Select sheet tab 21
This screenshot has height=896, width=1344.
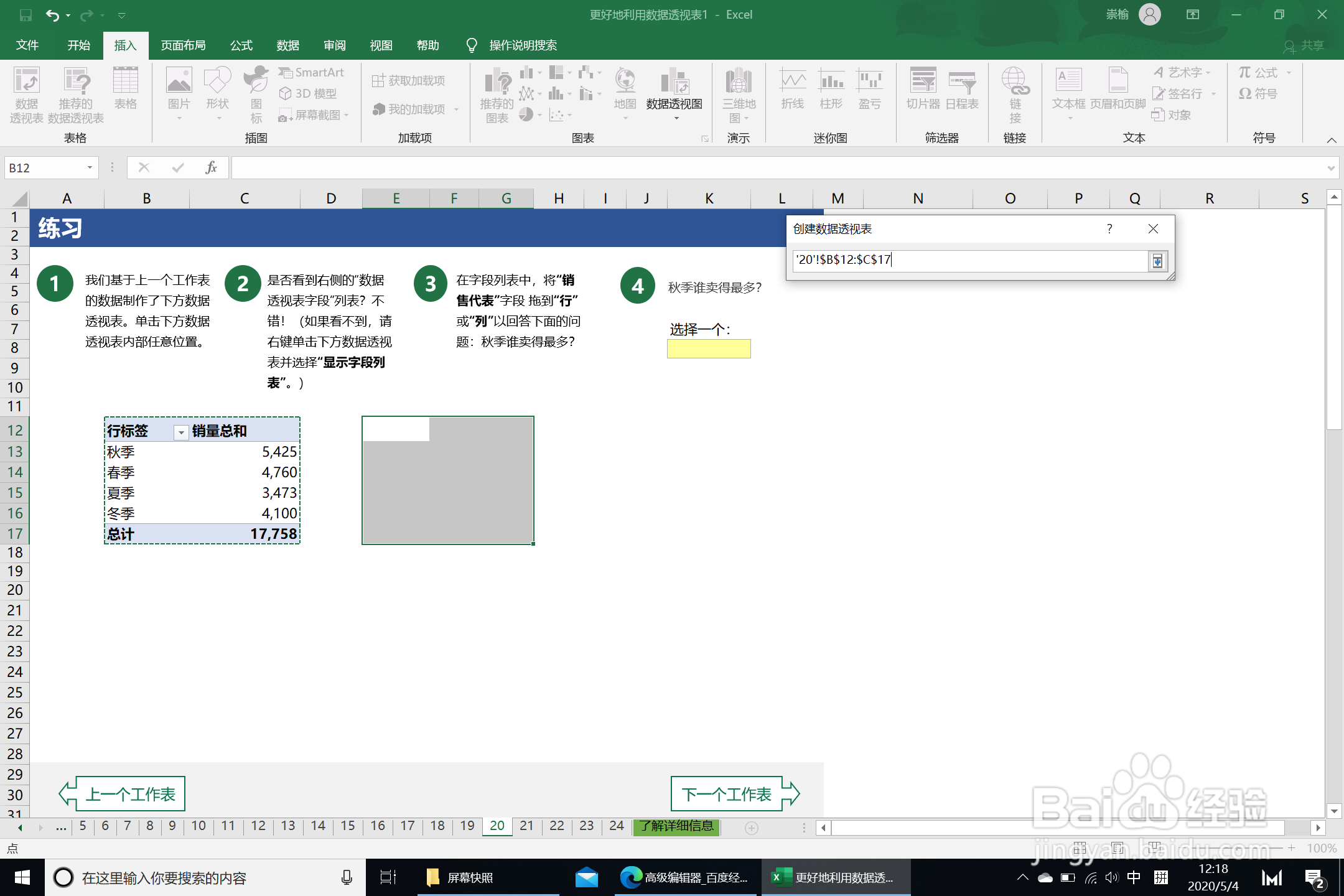[x=526, y=826]
